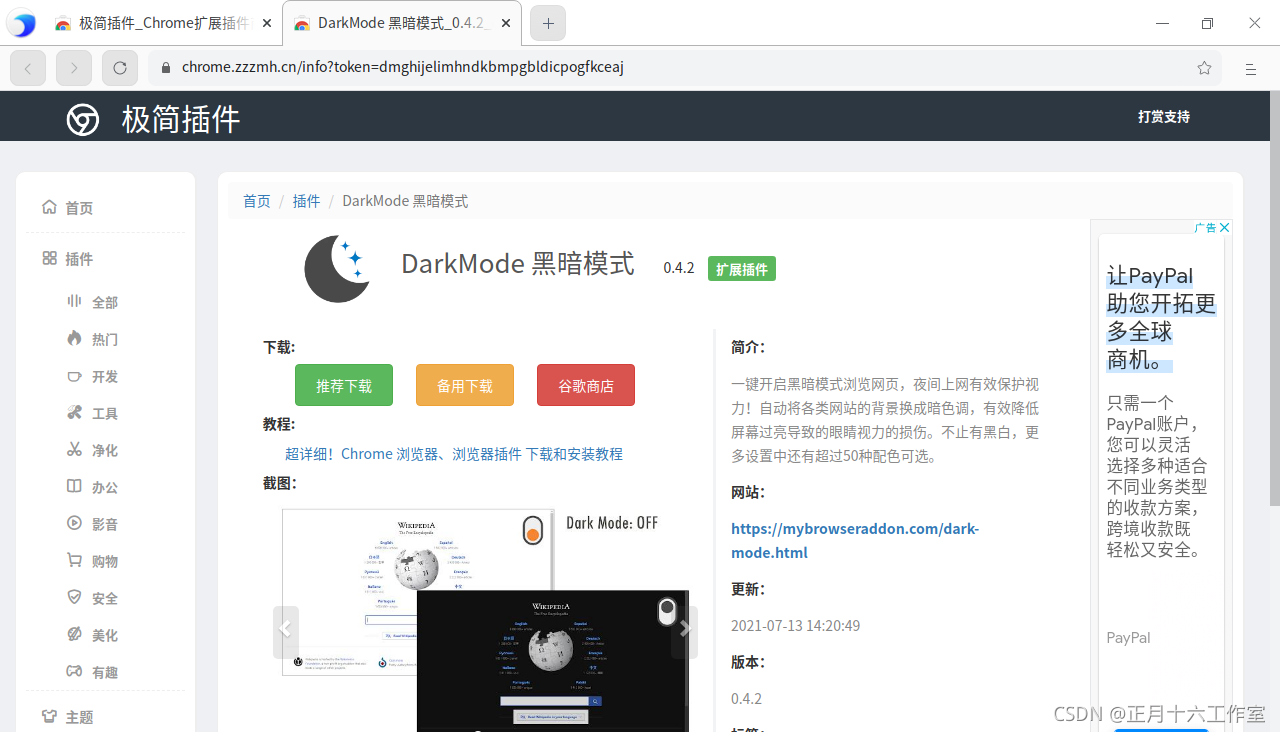
Task: Click the scissors icon beside 净化
Action: (74, 449)
